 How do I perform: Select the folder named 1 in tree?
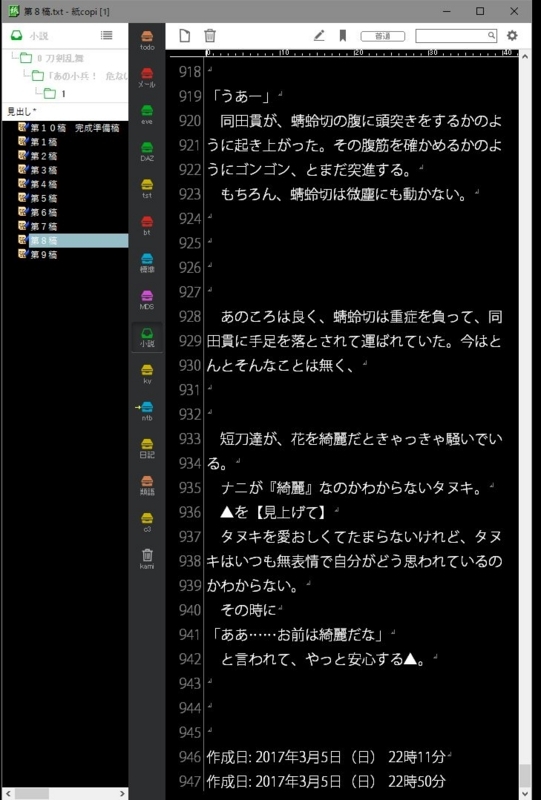(x=56, y=93)
